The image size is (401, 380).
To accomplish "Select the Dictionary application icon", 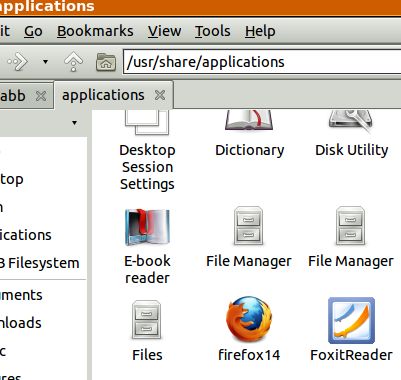I will click(x=249, y=121).
